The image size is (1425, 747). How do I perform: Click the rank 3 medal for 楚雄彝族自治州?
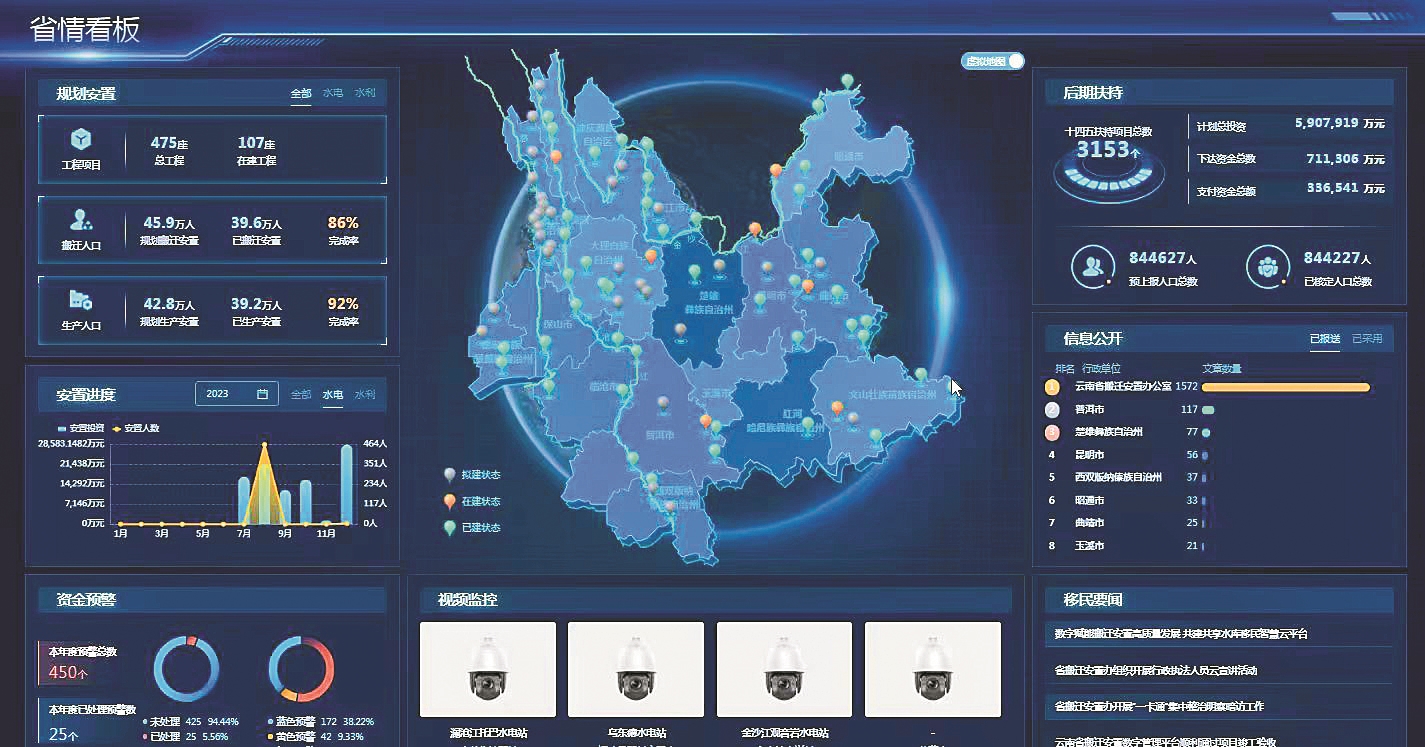click(1052, 433)
